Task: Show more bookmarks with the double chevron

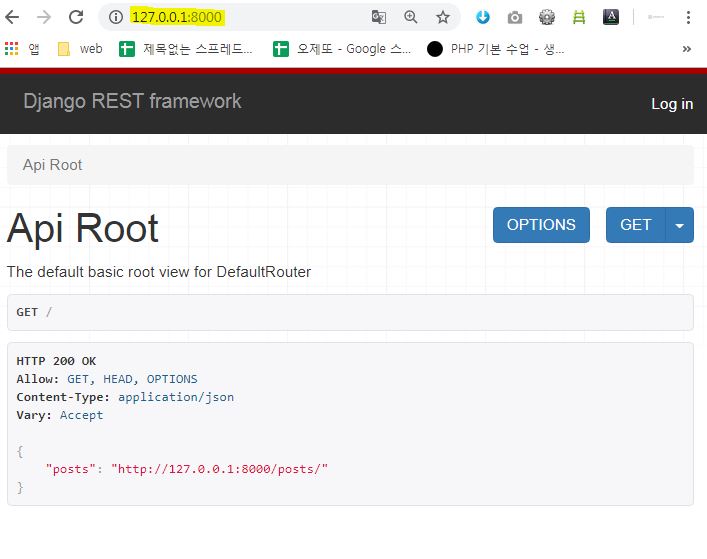Action: [x=686, y=49]
